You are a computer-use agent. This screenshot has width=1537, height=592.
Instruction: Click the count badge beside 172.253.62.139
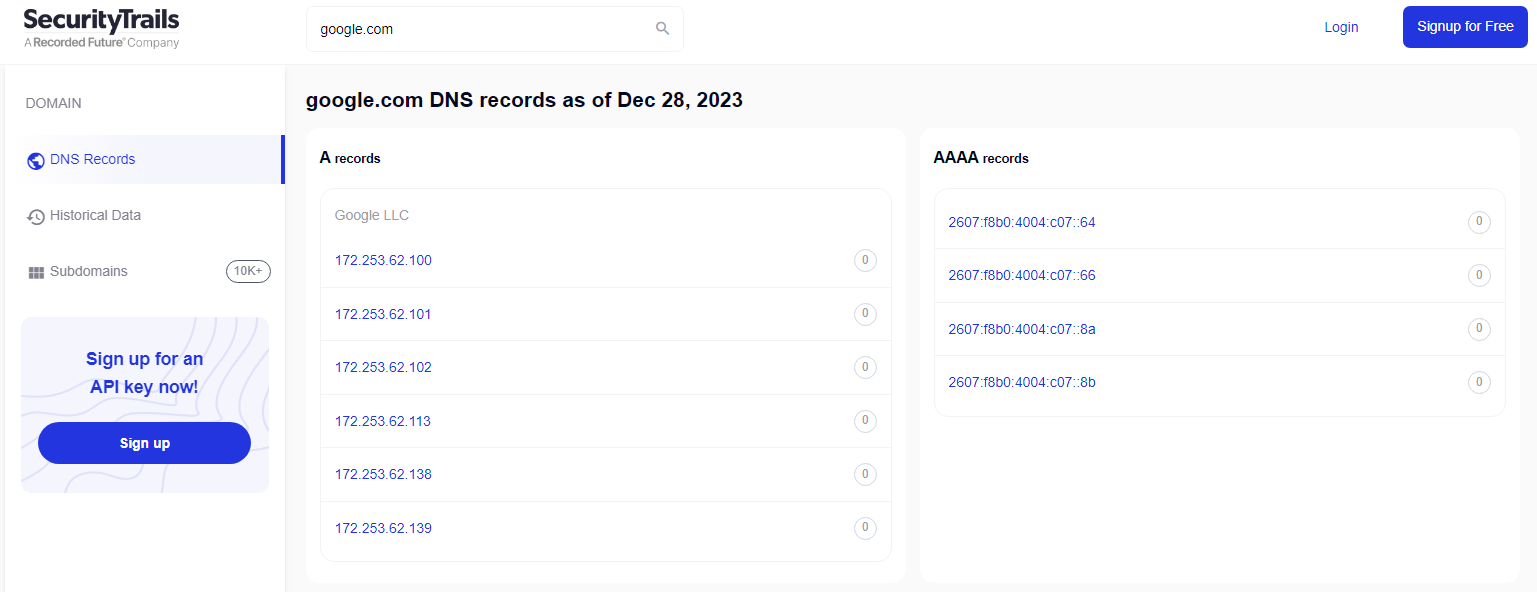[x=865, y=528]
